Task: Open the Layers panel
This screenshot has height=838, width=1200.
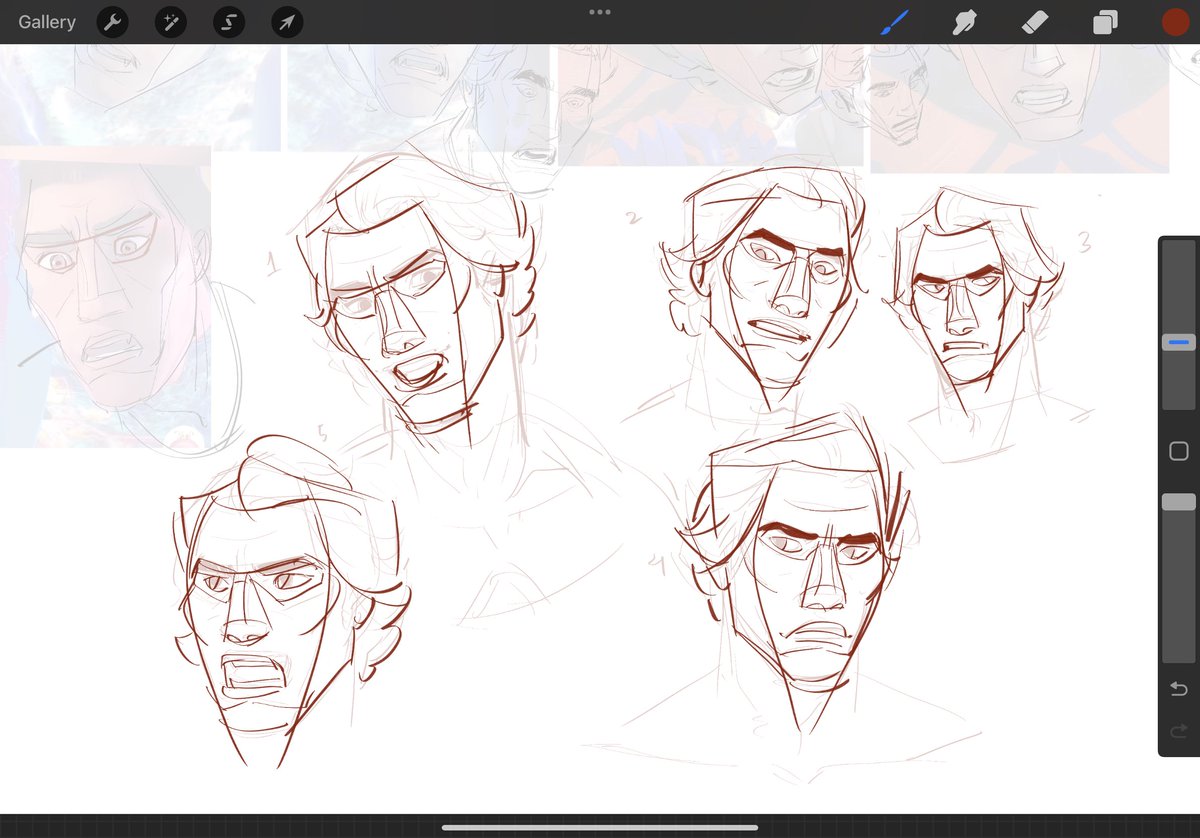Action: (1105, 22)
